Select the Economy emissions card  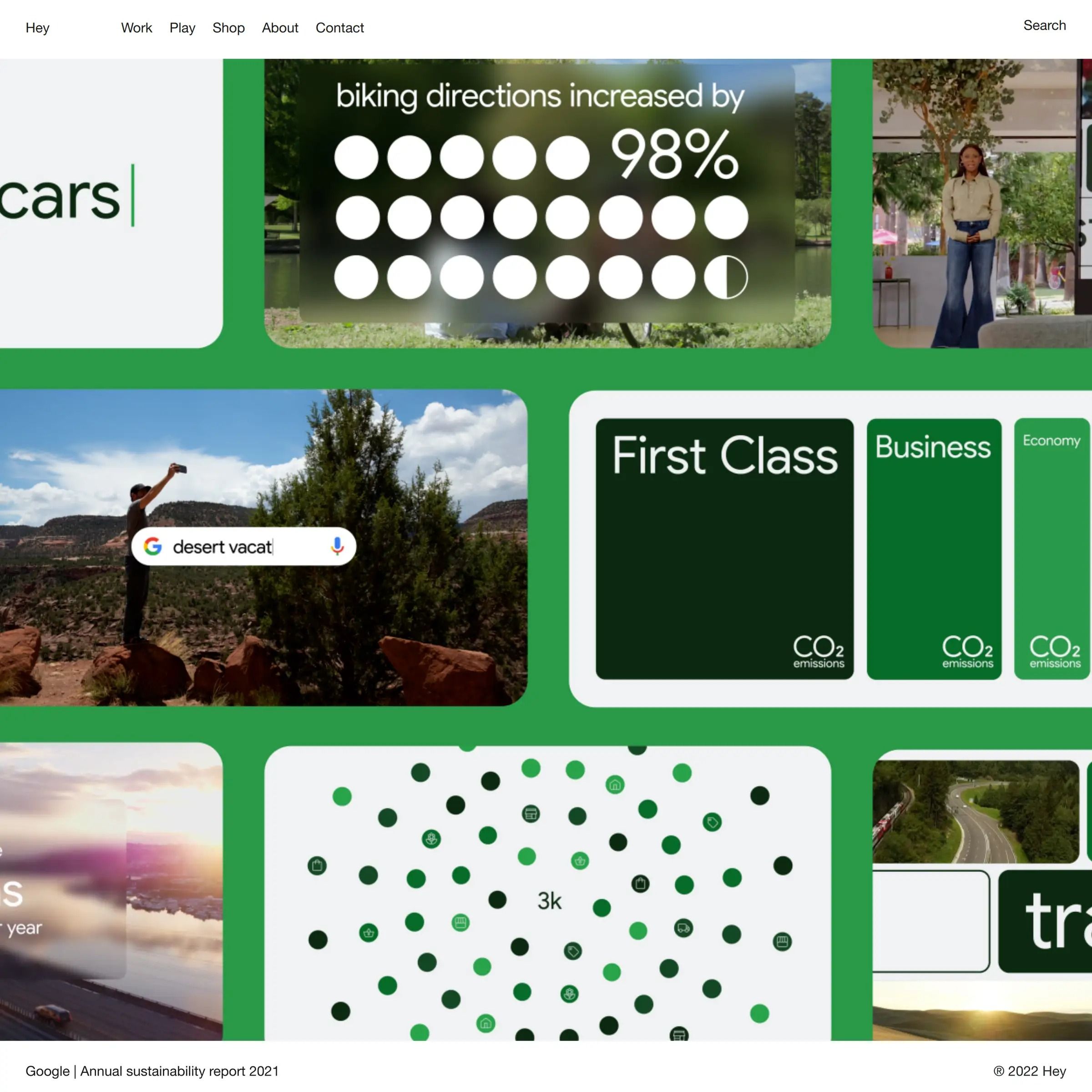point(1052,548)
